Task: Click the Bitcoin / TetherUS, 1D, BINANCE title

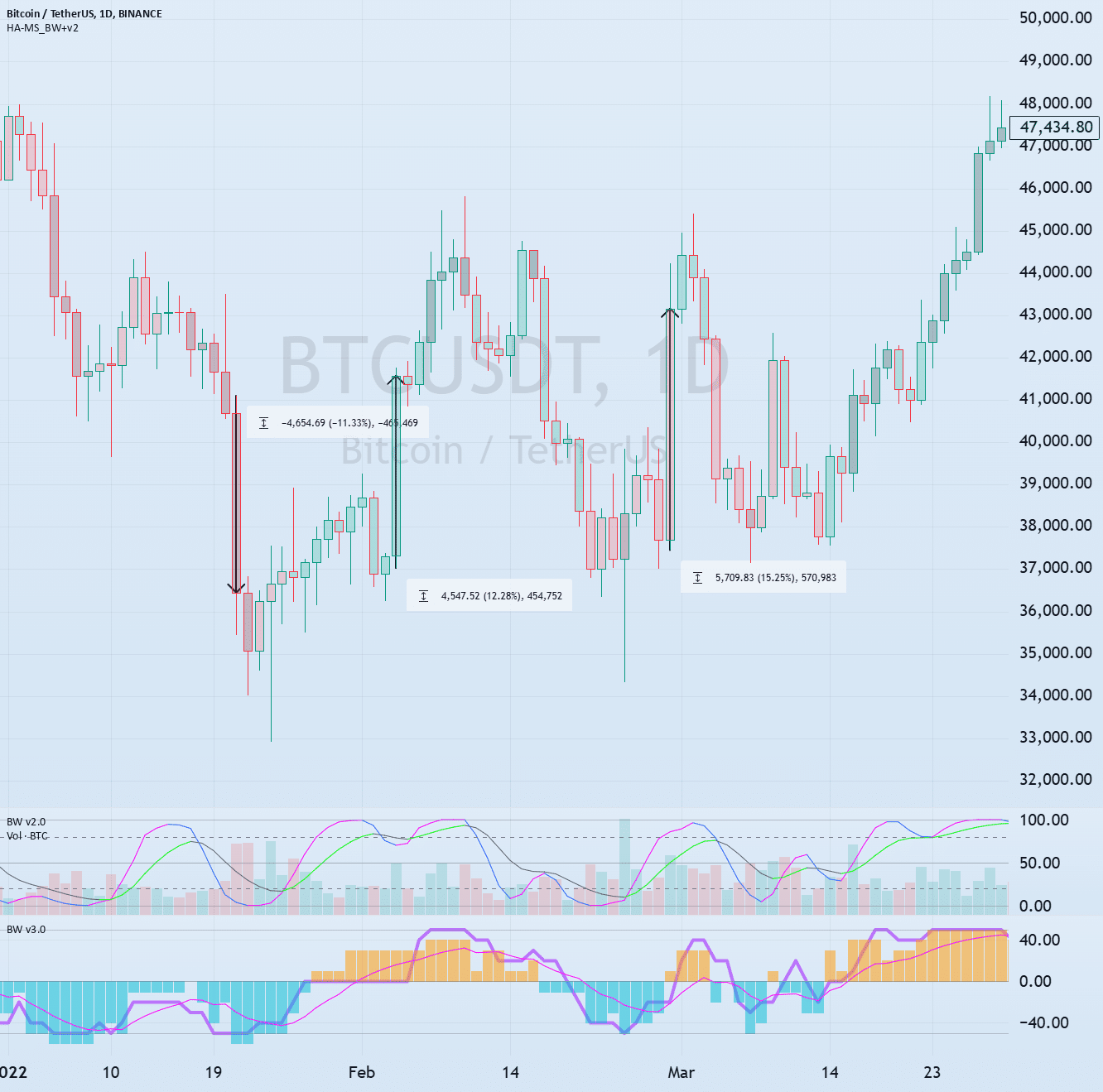Action: 84,14
